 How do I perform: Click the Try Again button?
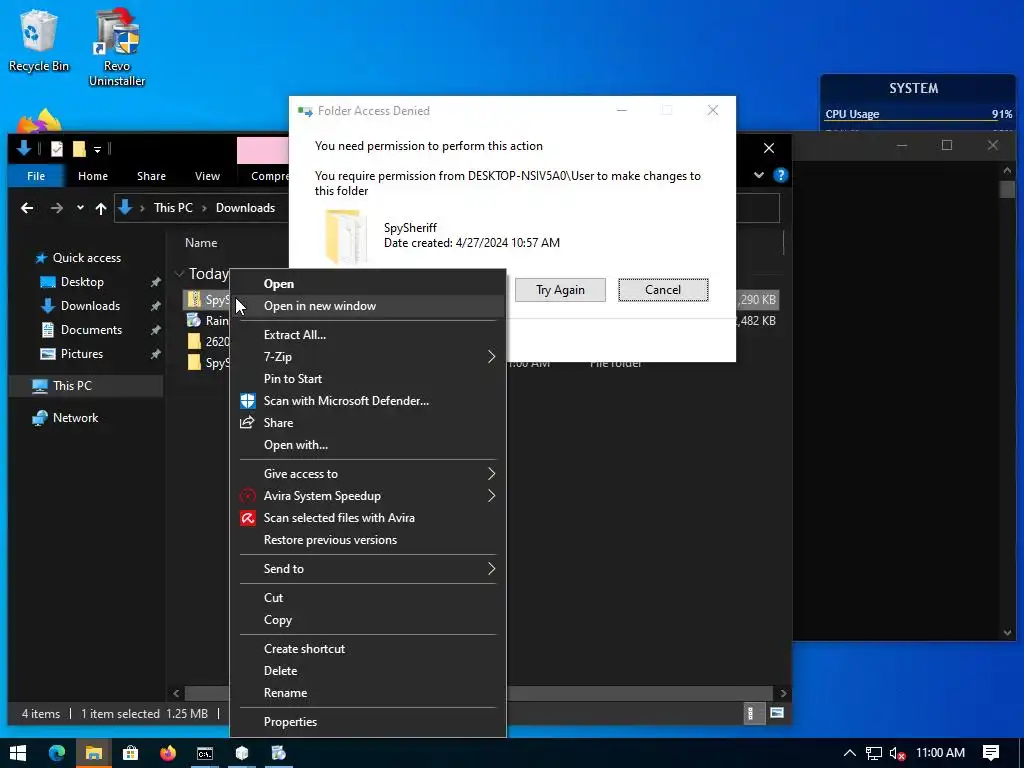tap(560, 290)
